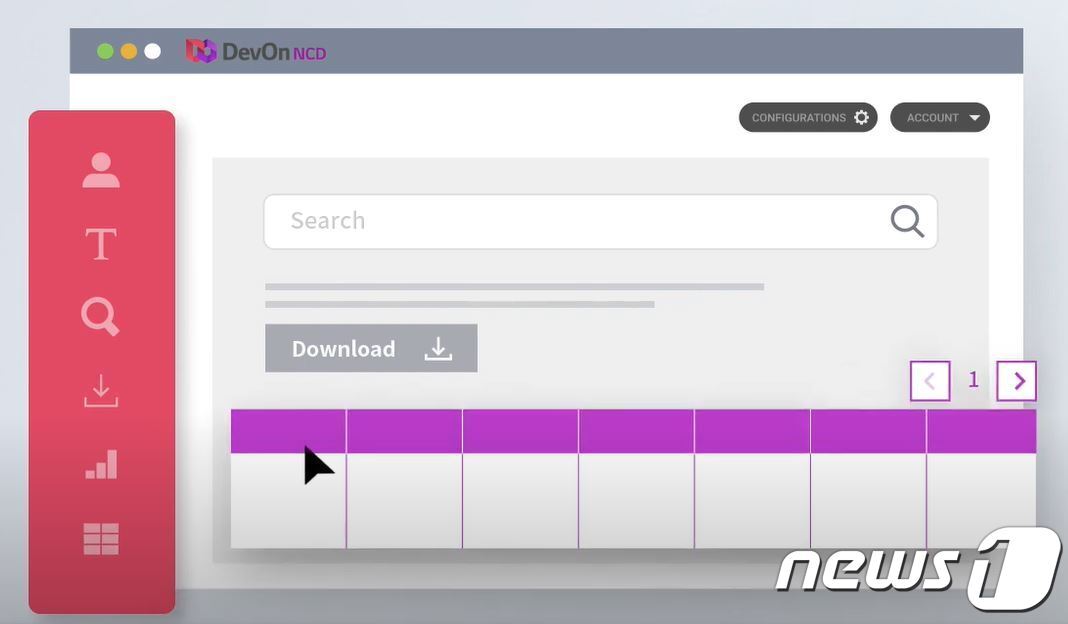Toggle the yellow window dot

click(128, 50)
